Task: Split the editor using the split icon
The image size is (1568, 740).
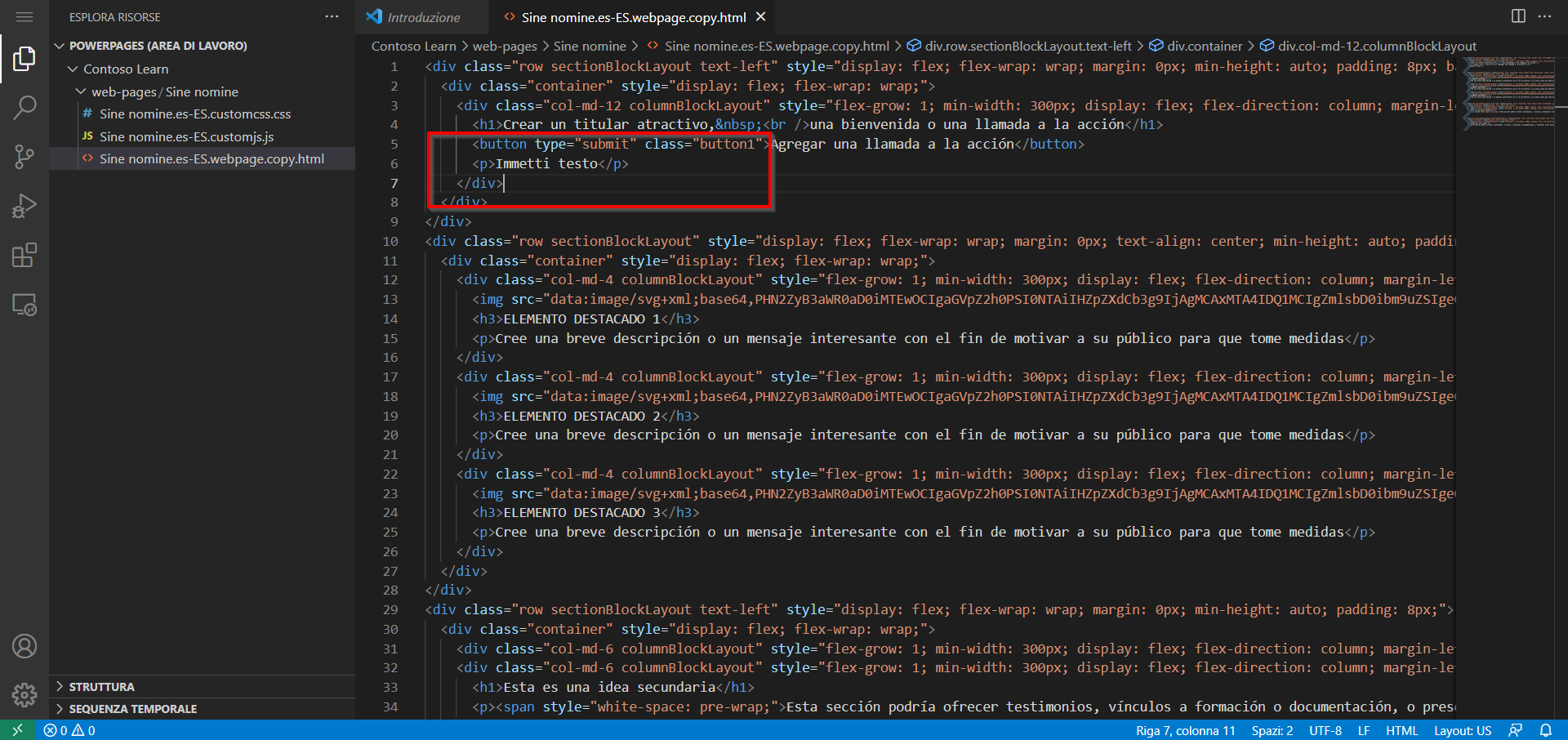Action: [1518, 16]
